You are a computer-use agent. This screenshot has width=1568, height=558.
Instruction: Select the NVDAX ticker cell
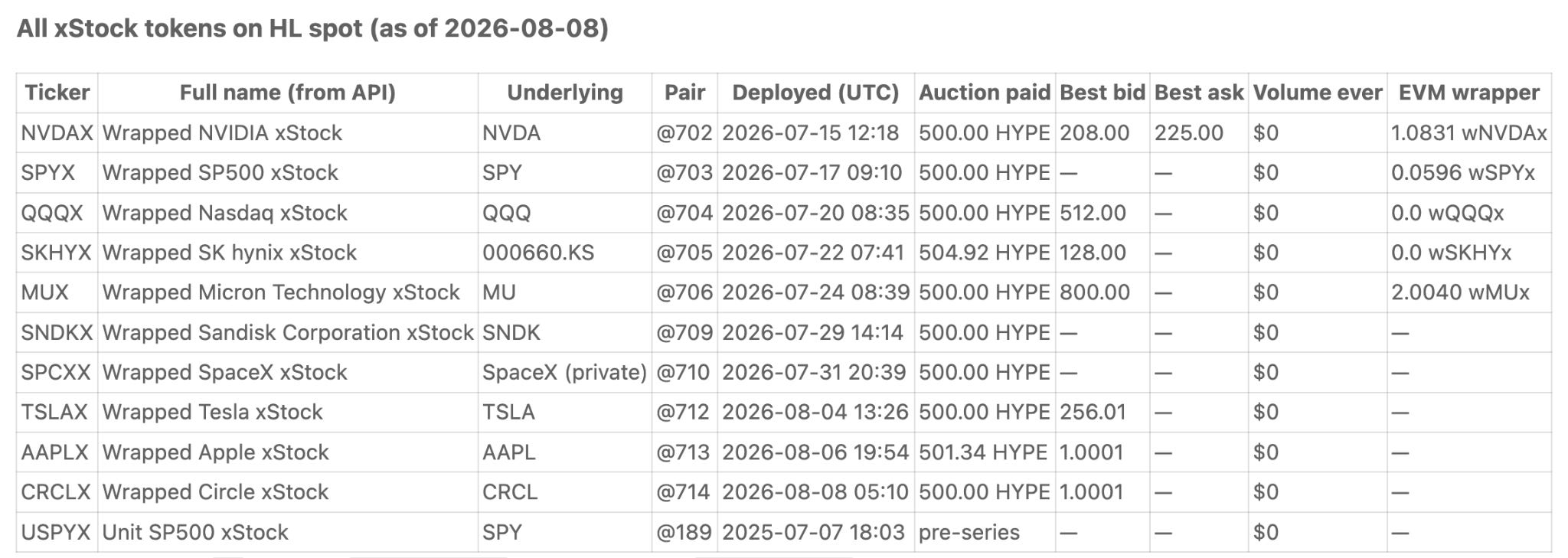pos(57,133)
